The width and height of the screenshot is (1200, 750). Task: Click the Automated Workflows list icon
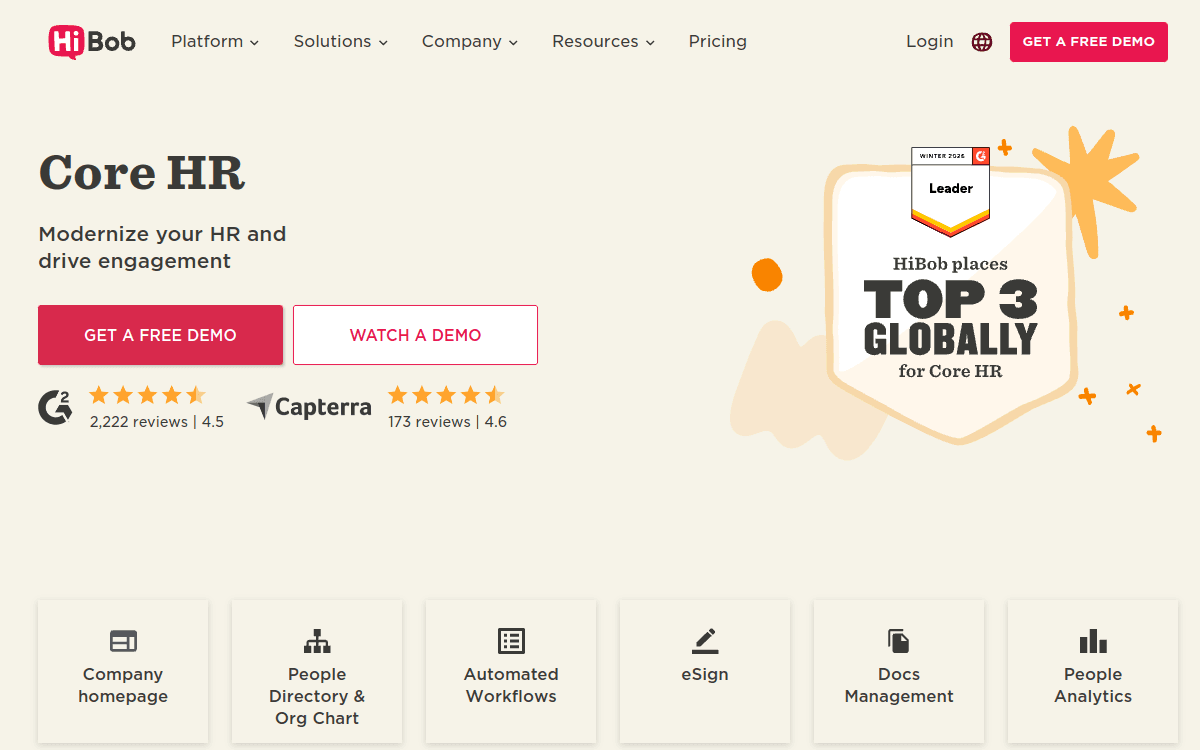(511, 641)
